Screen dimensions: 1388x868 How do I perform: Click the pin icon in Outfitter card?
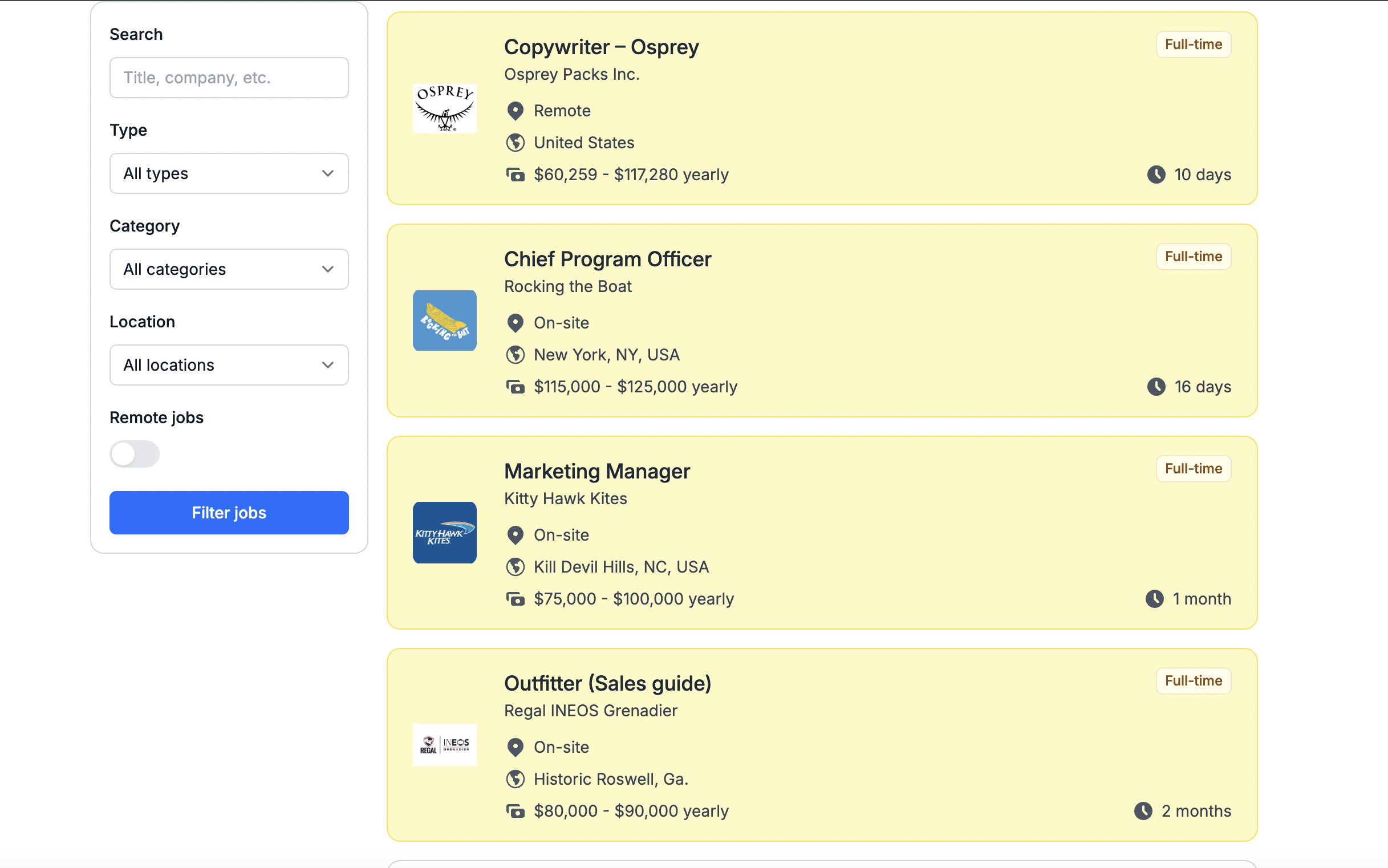(x=515, y=748)
